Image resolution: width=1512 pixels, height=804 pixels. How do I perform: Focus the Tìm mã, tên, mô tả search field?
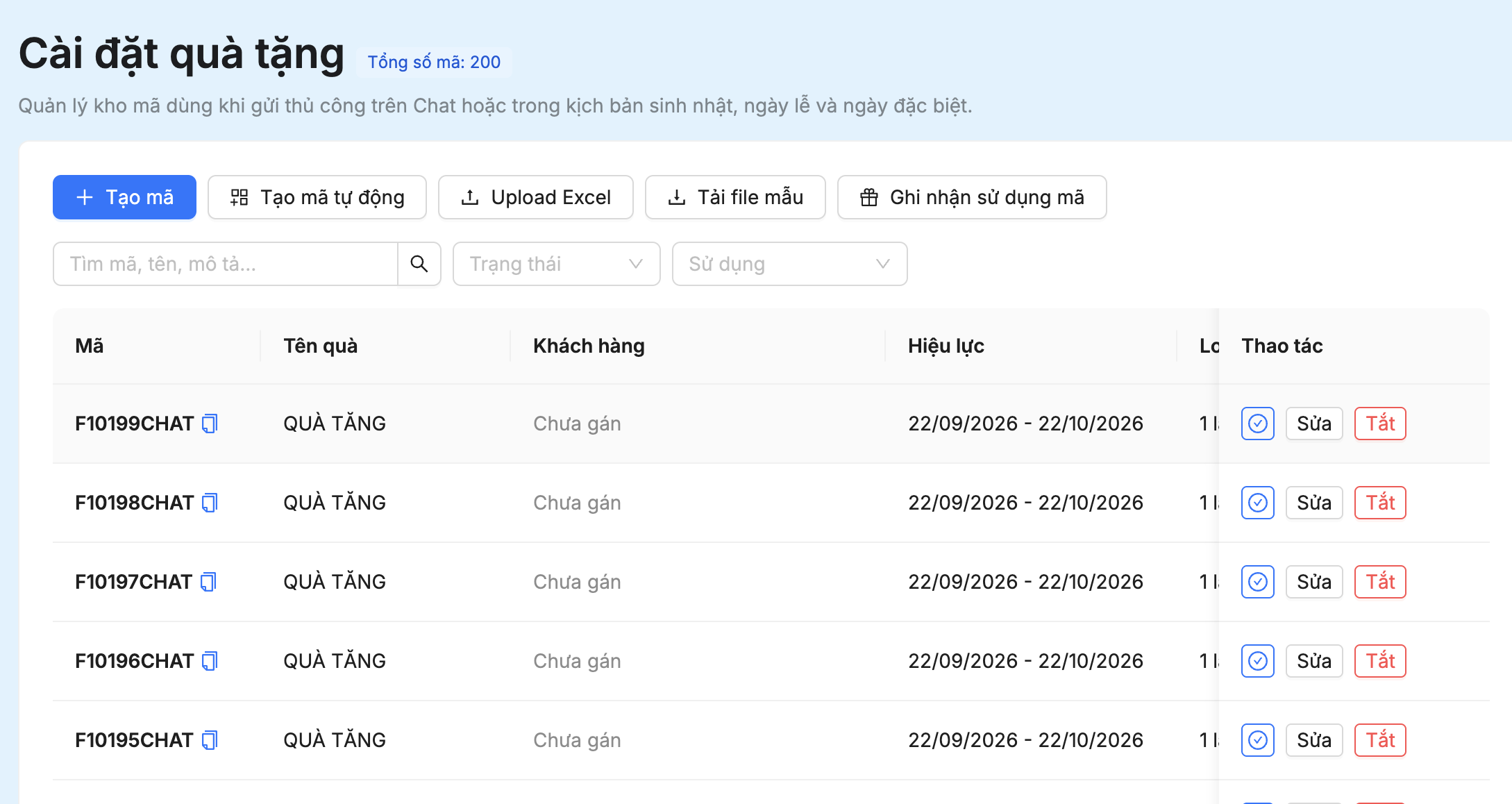coord(226,264)
